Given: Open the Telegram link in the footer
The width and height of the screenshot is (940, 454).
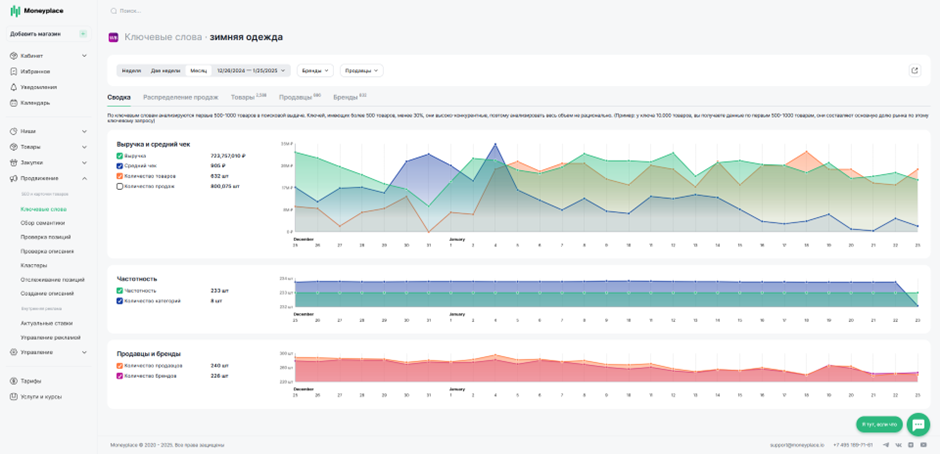Looking at the screenshot, I should [x=886, y=445].
